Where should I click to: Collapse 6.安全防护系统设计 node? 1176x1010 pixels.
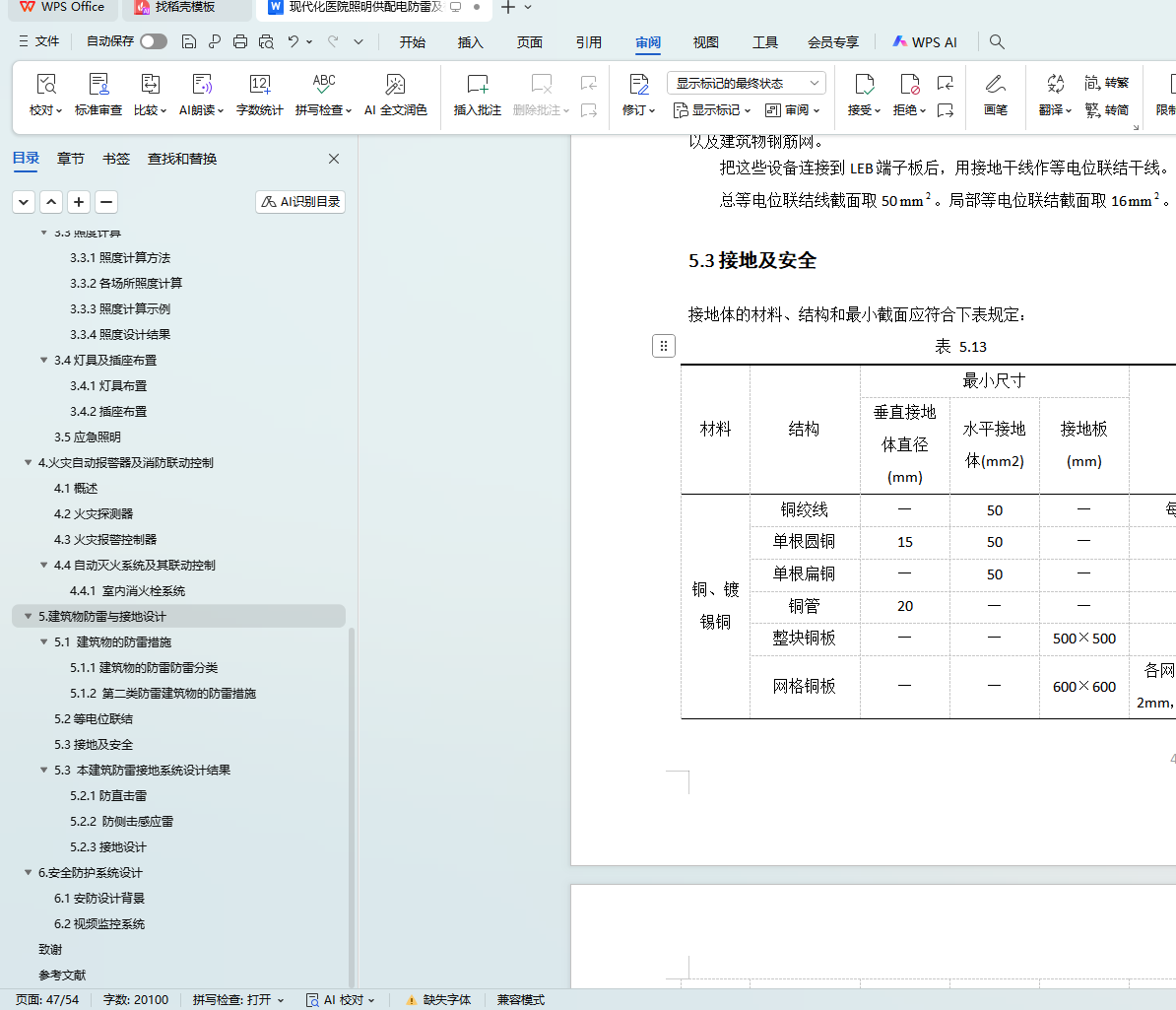[28, 872]
